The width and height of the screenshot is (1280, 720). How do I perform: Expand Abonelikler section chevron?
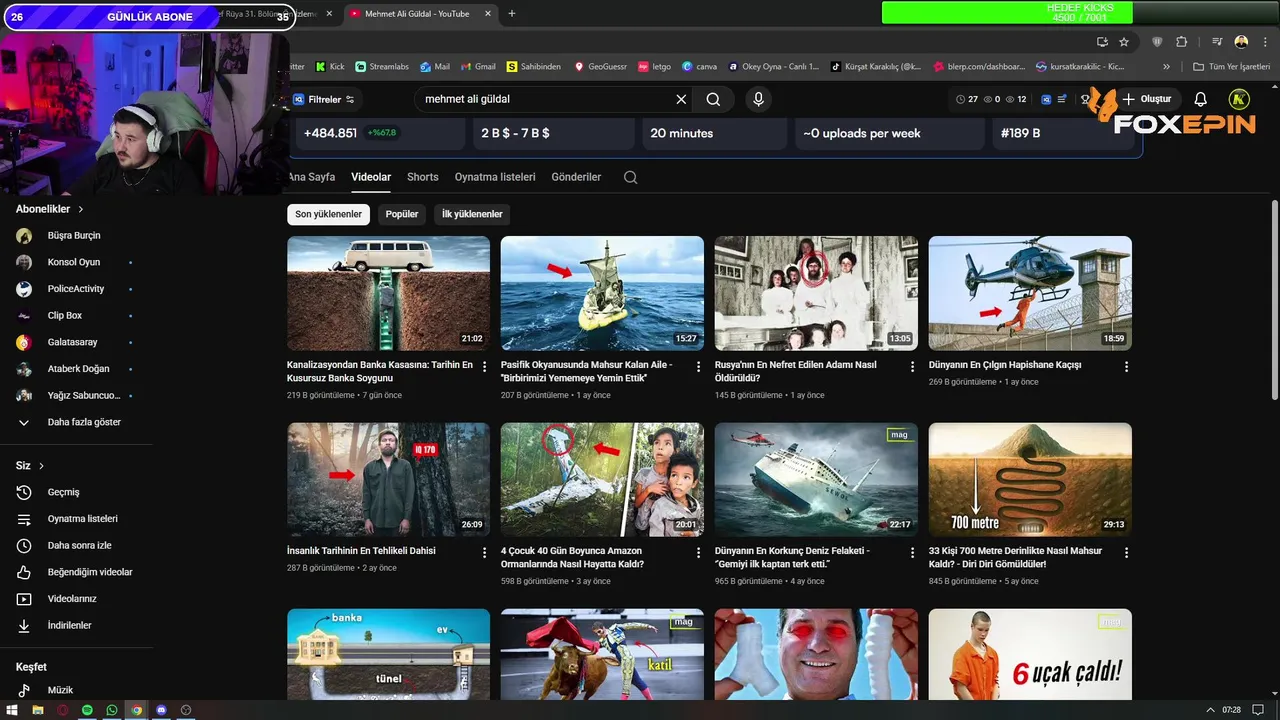point(81,209)
